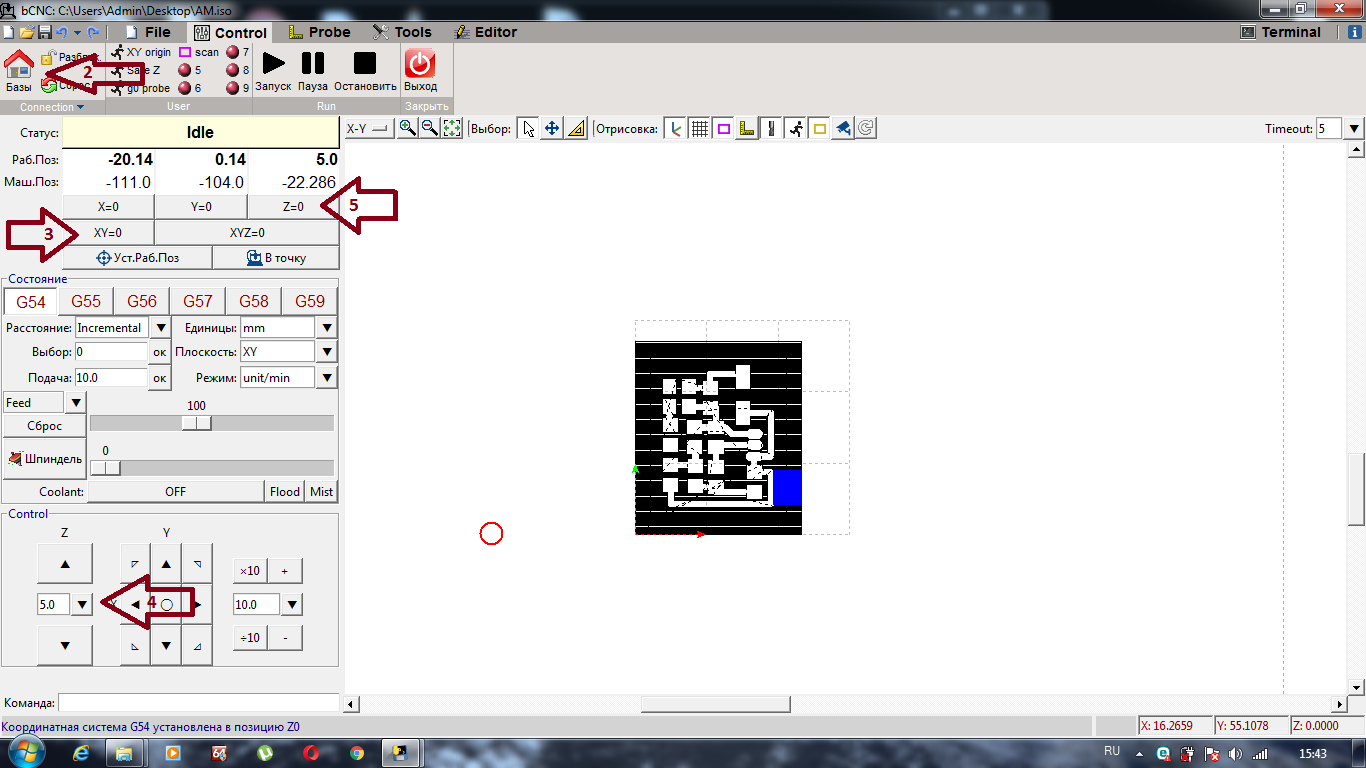The image size is (1366, 768).
Task: Click the Команда command input field
Action: (199, 703)
